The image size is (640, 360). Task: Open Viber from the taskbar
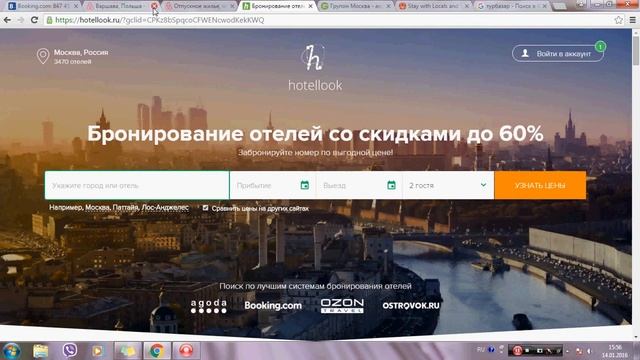69,351
